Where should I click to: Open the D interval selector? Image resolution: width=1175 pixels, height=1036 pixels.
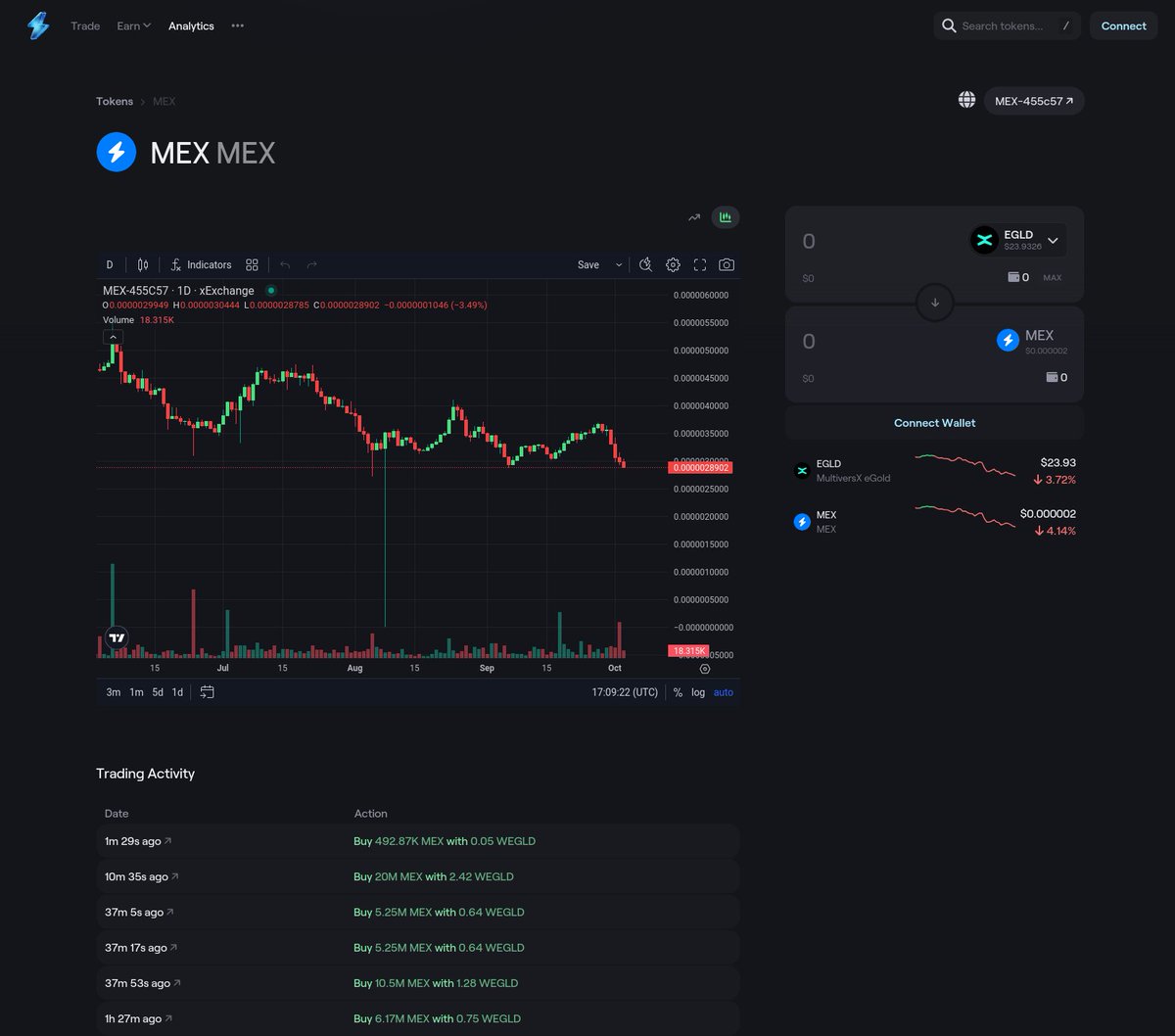(110, 264)
